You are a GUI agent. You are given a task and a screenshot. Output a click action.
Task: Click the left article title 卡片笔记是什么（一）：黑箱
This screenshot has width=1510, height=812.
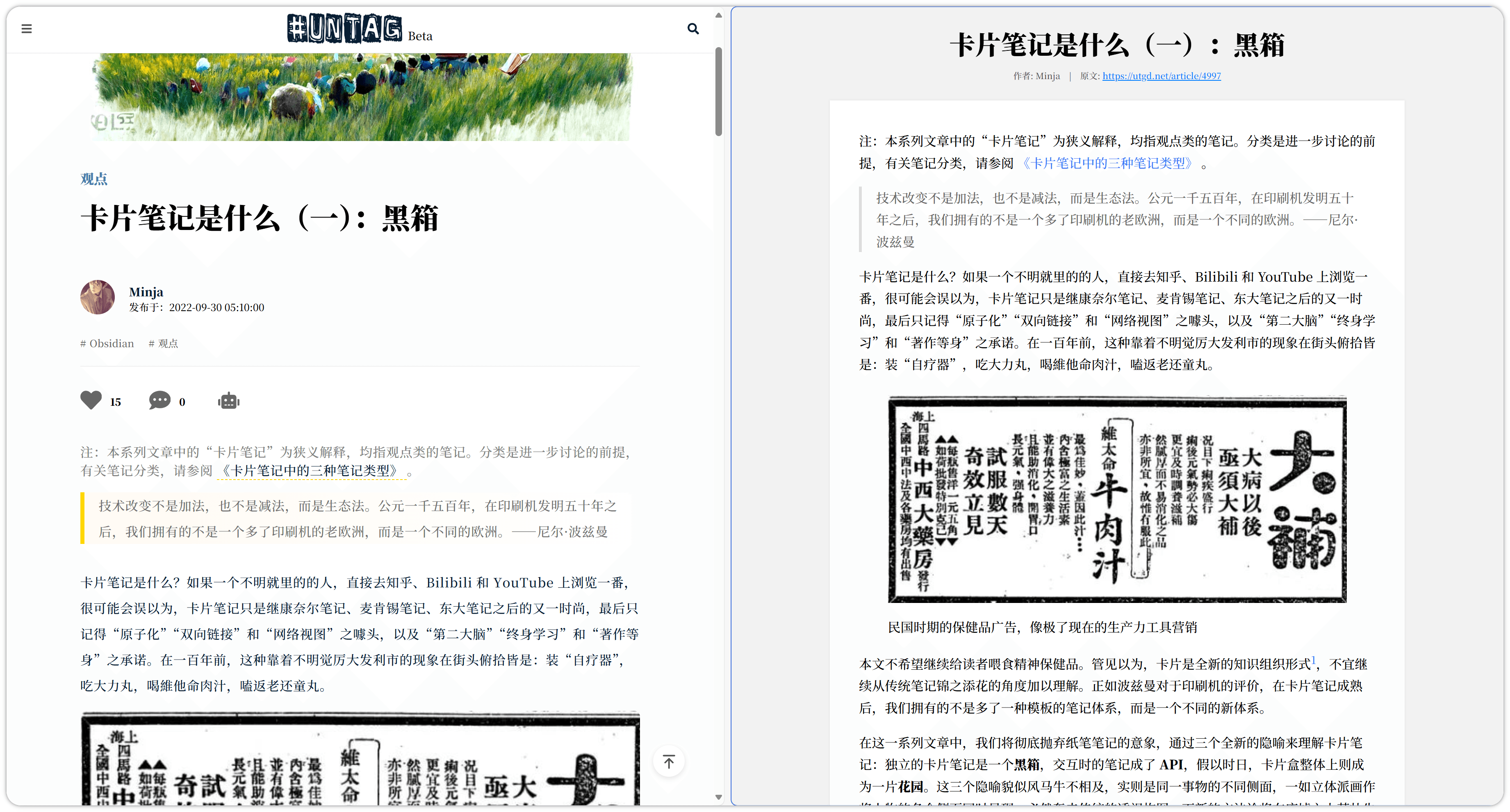coord(260,218)
